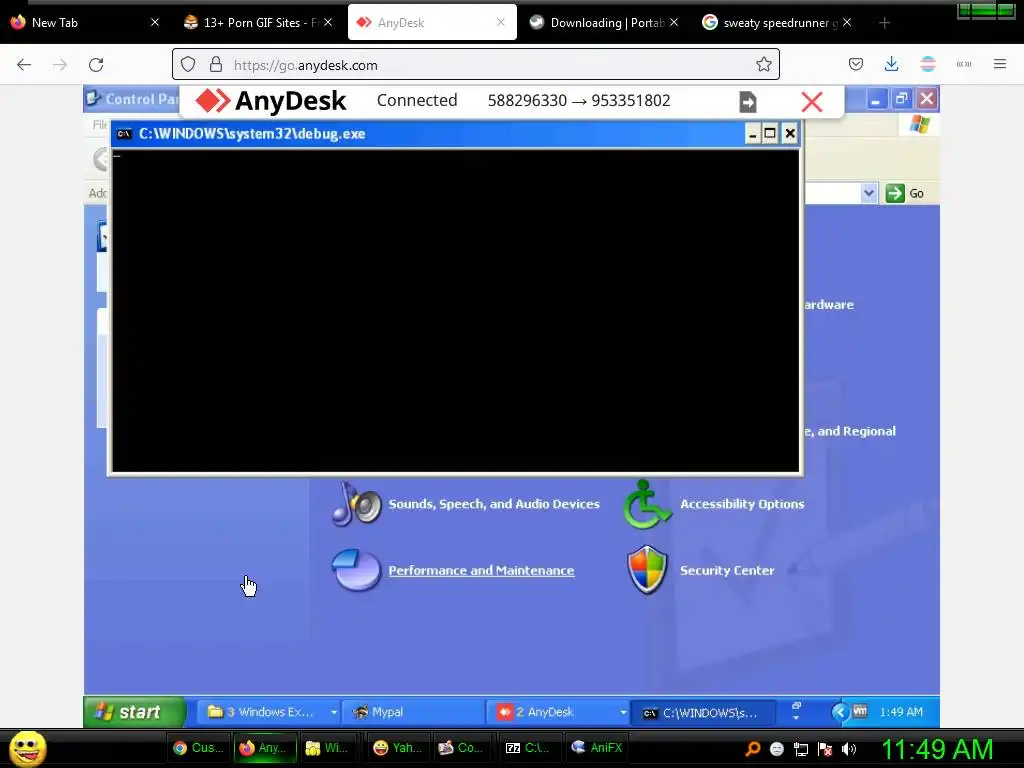Open the Security Center shield icon
This screenshot has width=1024, height=768.
[647, 570]
